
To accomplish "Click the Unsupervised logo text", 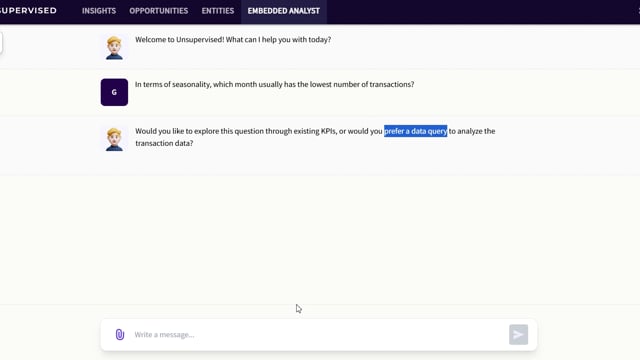I will (x=28, y=11).
